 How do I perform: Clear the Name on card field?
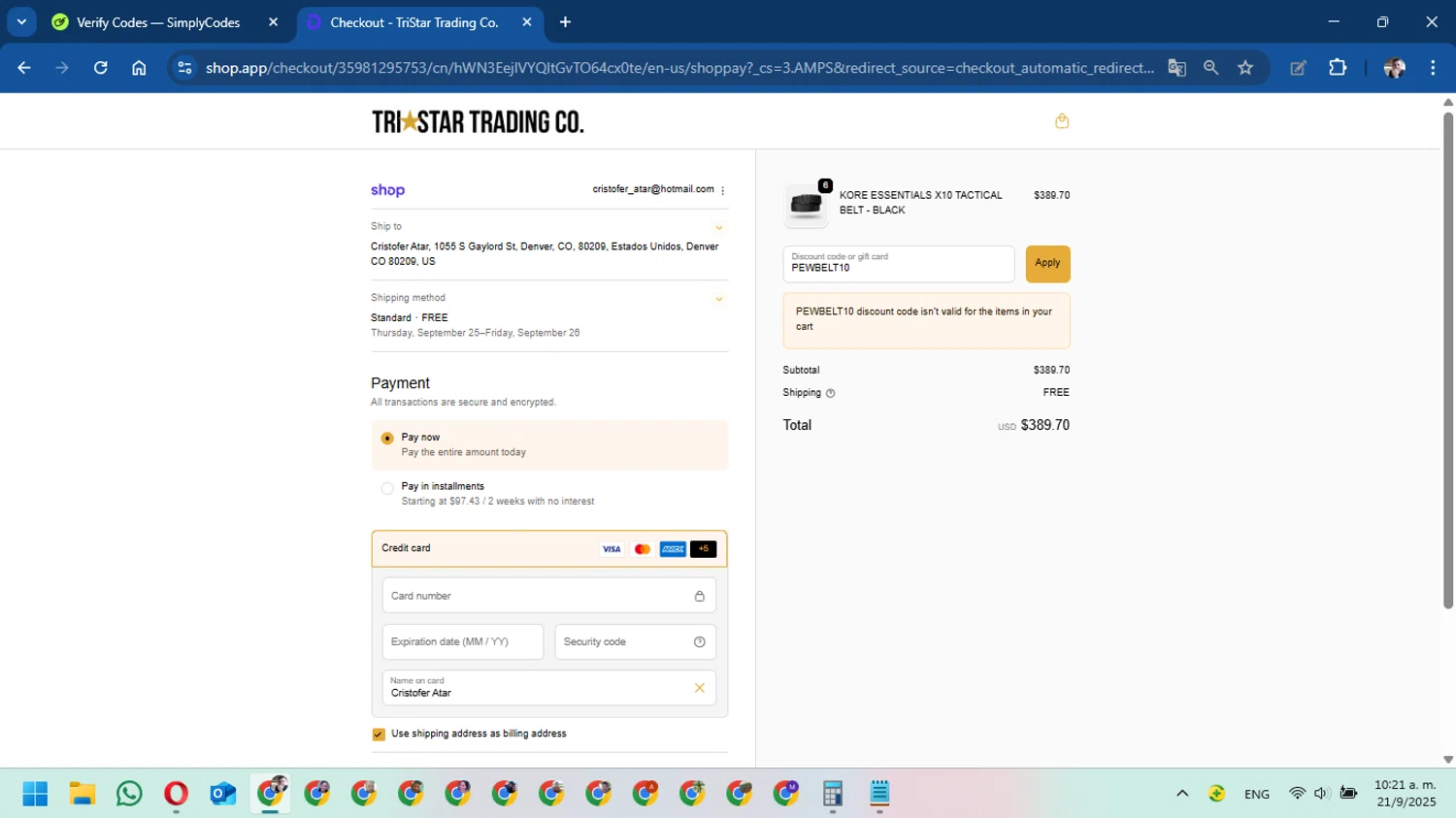(699, 688)
